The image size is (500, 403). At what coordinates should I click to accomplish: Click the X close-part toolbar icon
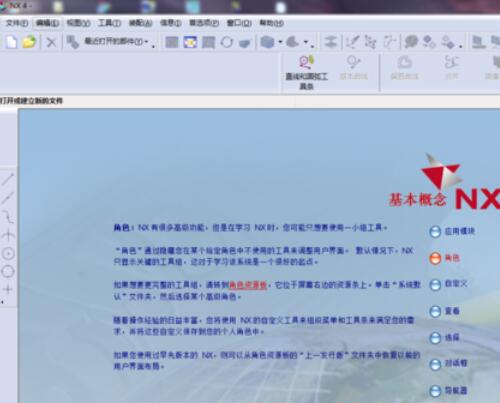(51, 42)
